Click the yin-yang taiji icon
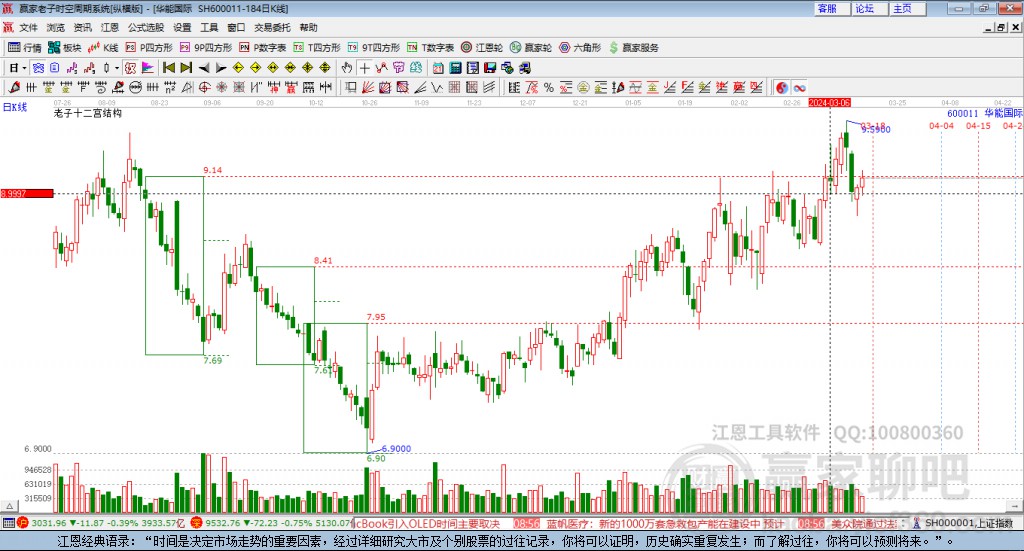The image size is (1024, 551). tap(782, 87)
